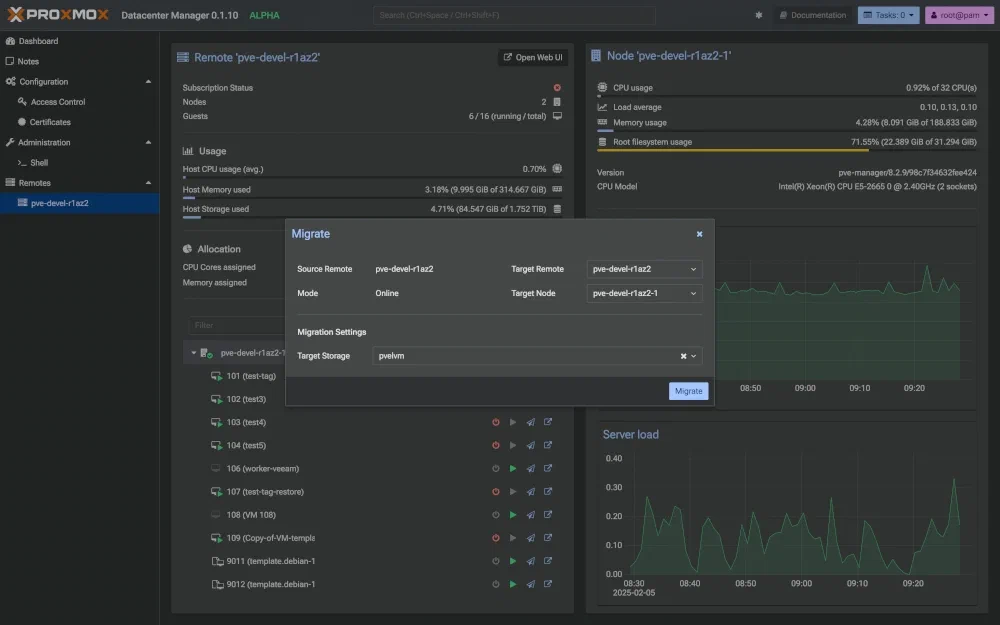Shut down guest 107 (test-tag-restore) with the power icon

point(495,491)
